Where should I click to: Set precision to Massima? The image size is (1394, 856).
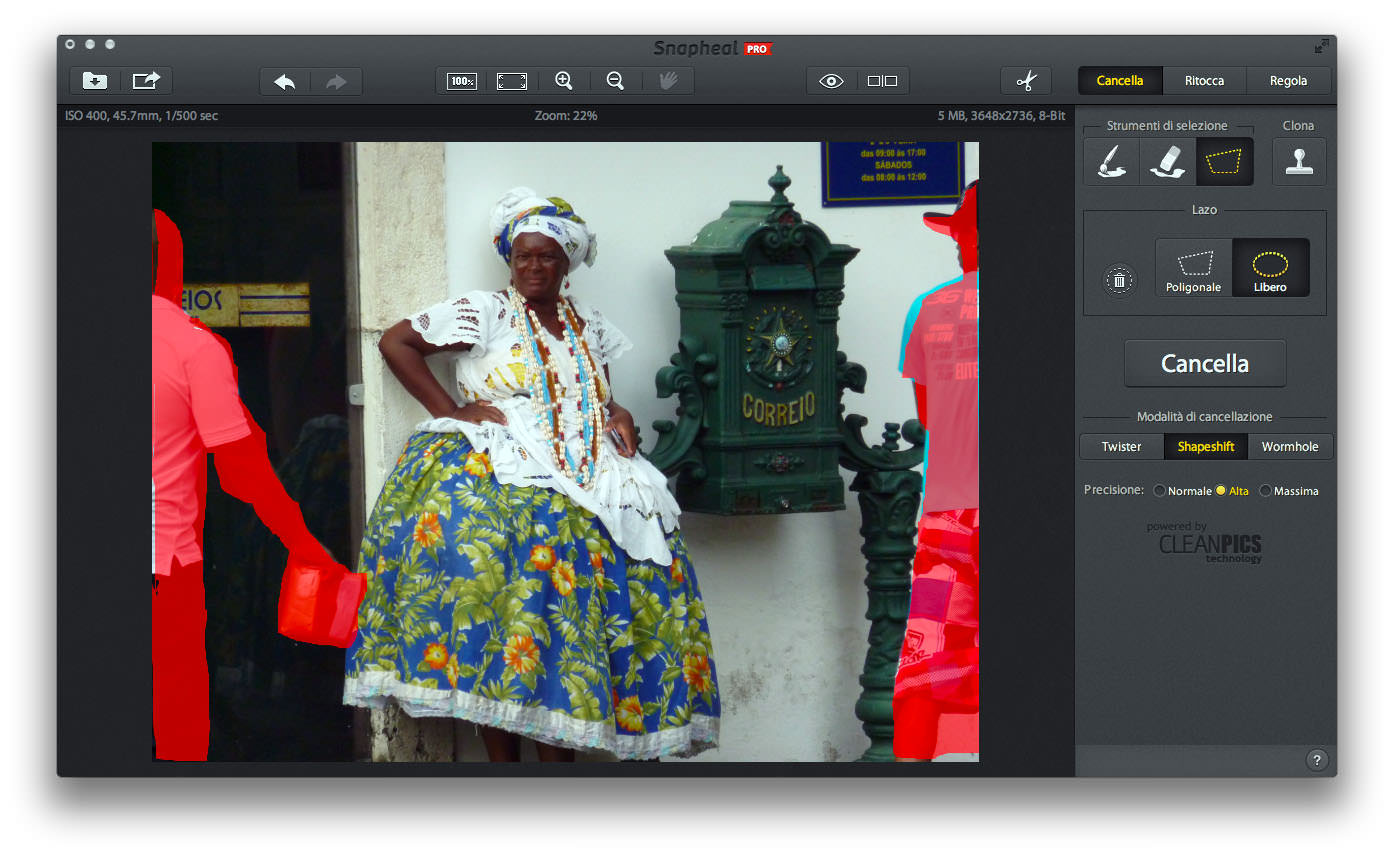(x=1266, y=491)
